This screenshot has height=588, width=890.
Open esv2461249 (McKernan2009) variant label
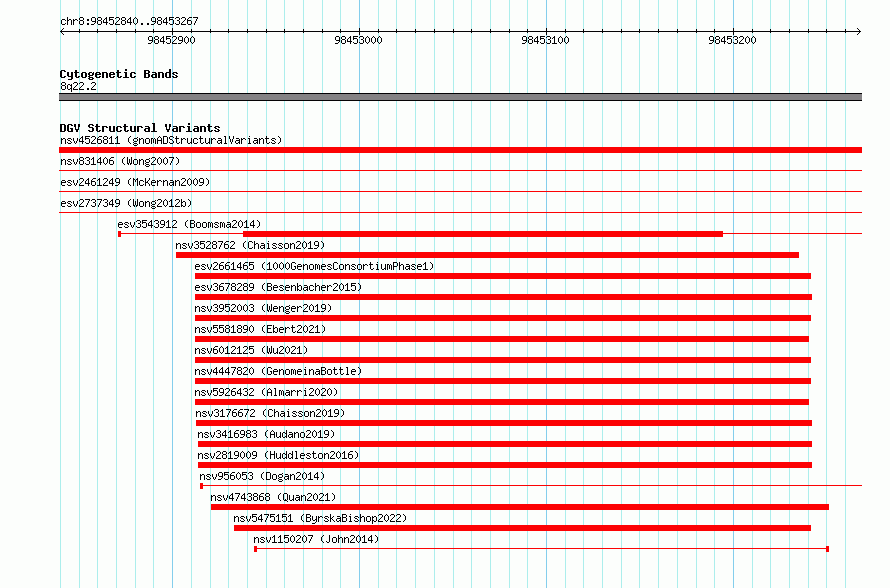point(135,182)
